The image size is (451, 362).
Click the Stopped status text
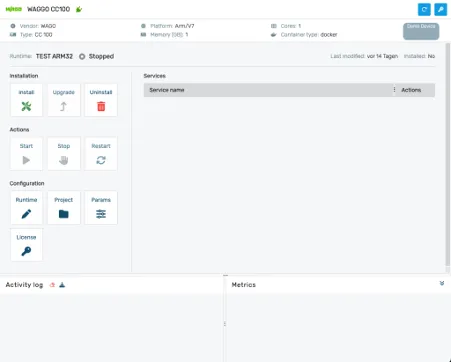point(101,56)
